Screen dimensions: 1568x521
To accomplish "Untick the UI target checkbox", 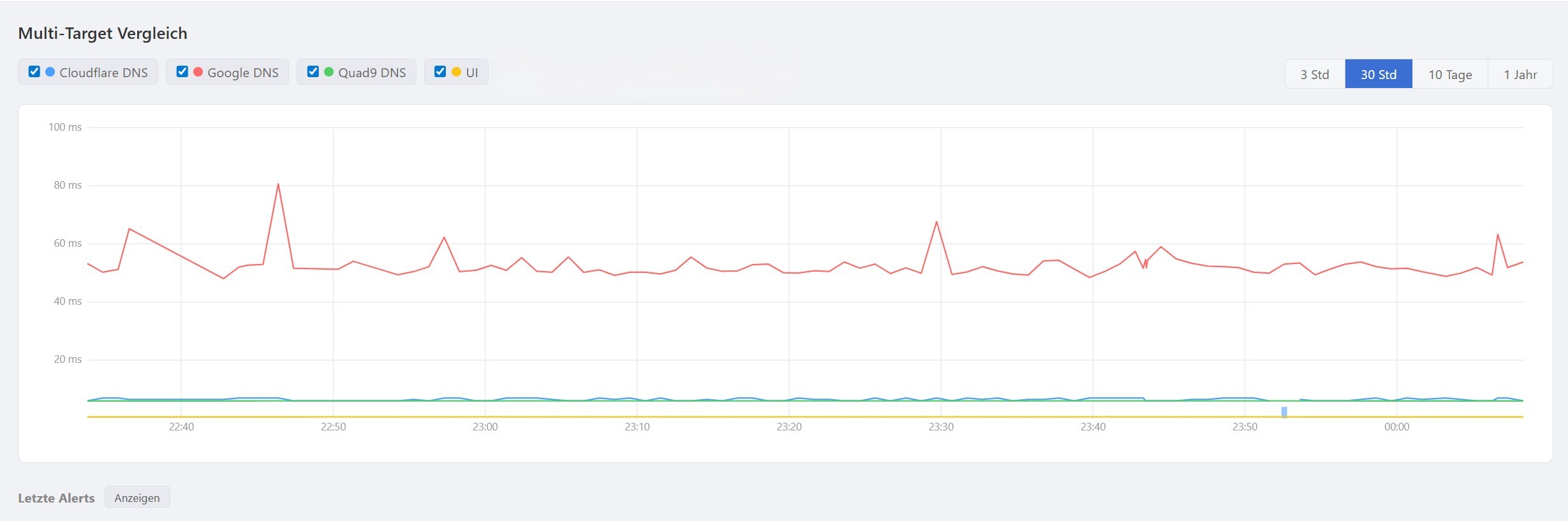I will (440, 72).
